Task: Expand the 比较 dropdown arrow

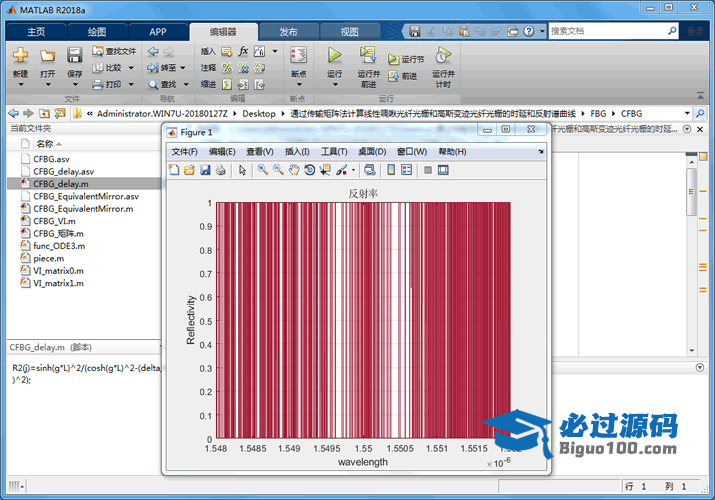Action: point(131,68)
